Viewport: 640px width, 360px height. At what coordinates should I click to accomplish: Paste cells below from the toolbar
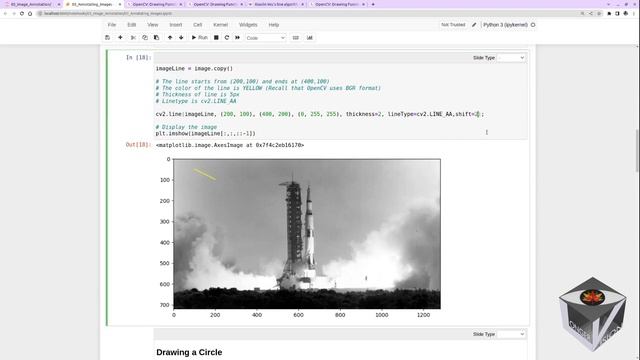(156, 38)
